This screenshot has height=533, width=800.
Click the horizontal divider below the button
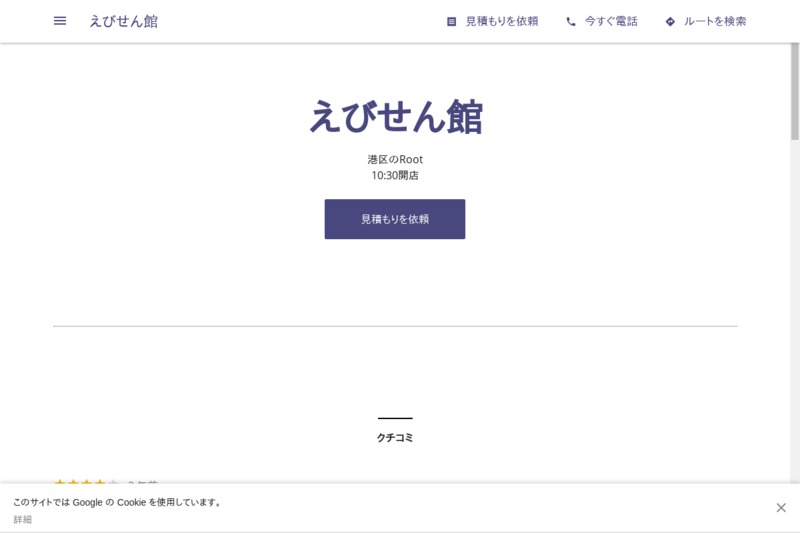coord(395,326)
